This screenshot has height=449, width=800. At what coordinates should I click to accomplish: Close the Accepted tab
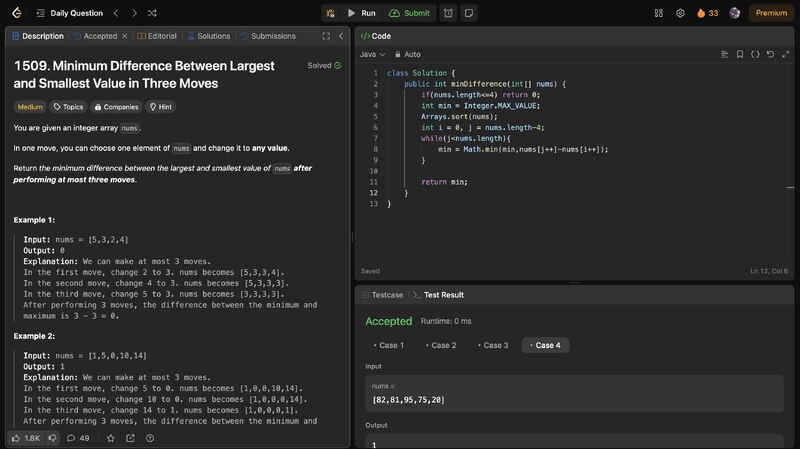(125, 36)
